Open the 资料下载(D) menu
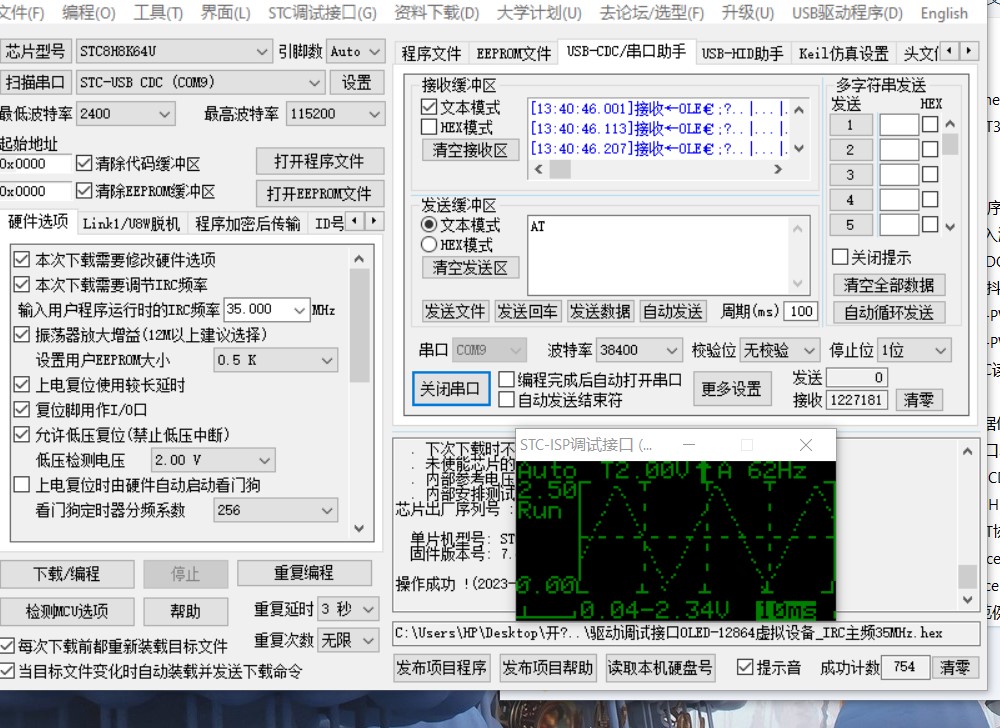Image resolution: width=1000 pixels, height=728 pixels. coord(436,13)
